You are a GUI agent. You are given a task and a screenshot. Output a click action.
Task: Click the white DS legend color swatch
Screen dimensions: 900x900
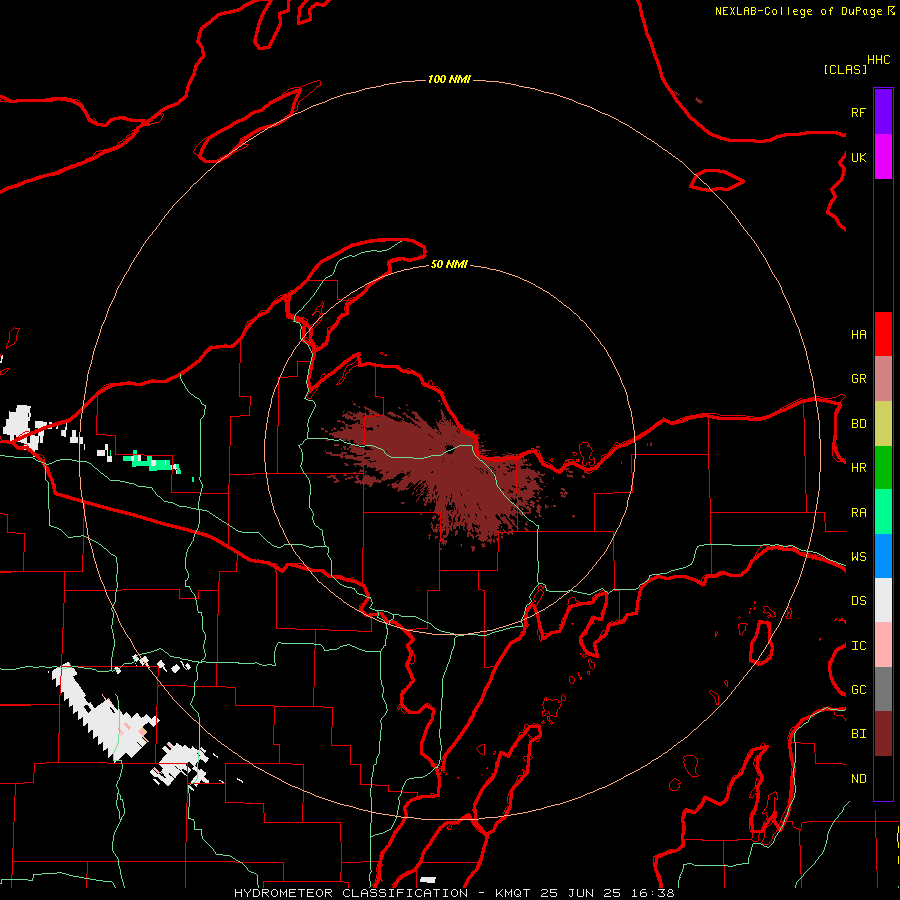pos(883,600)
